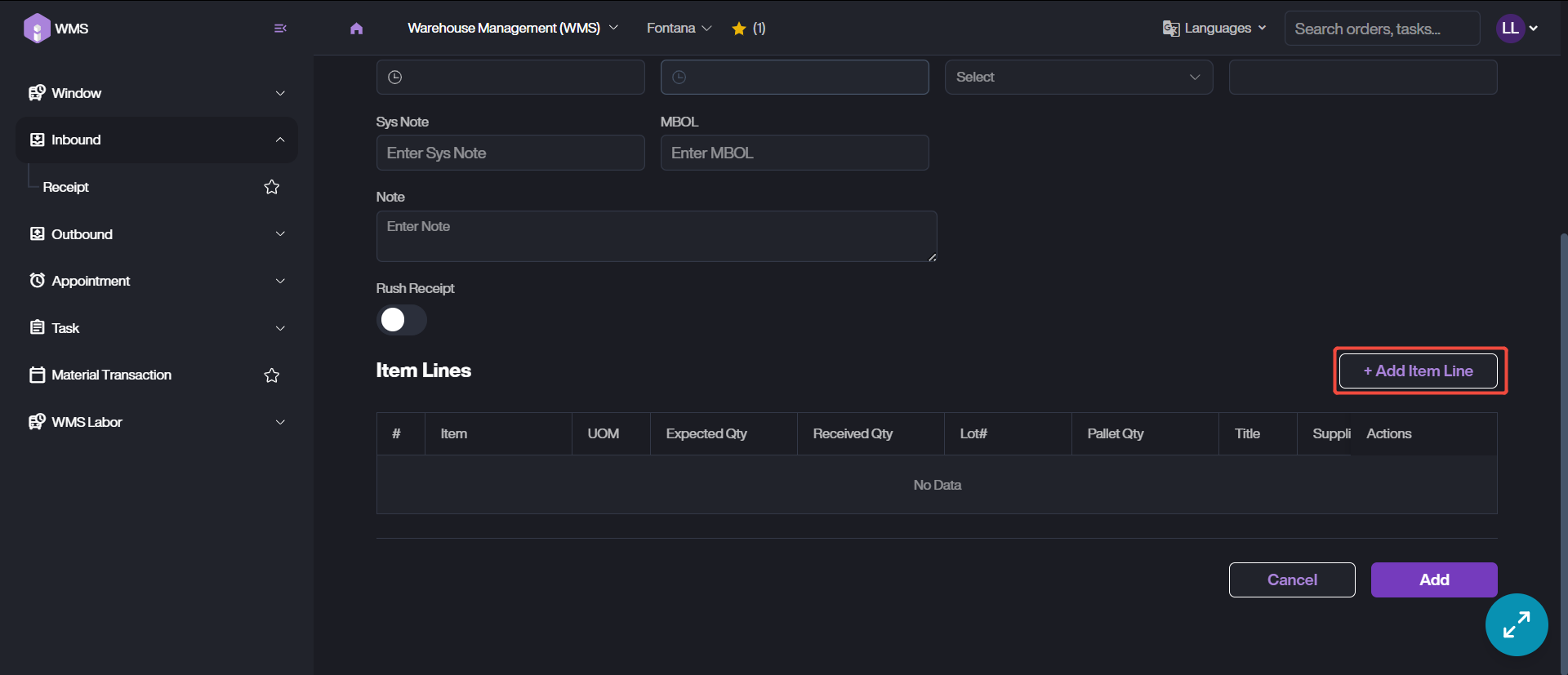Enable the Rush Receipt toggle
Screen dimensions: 1568x675
click(401, 320)
